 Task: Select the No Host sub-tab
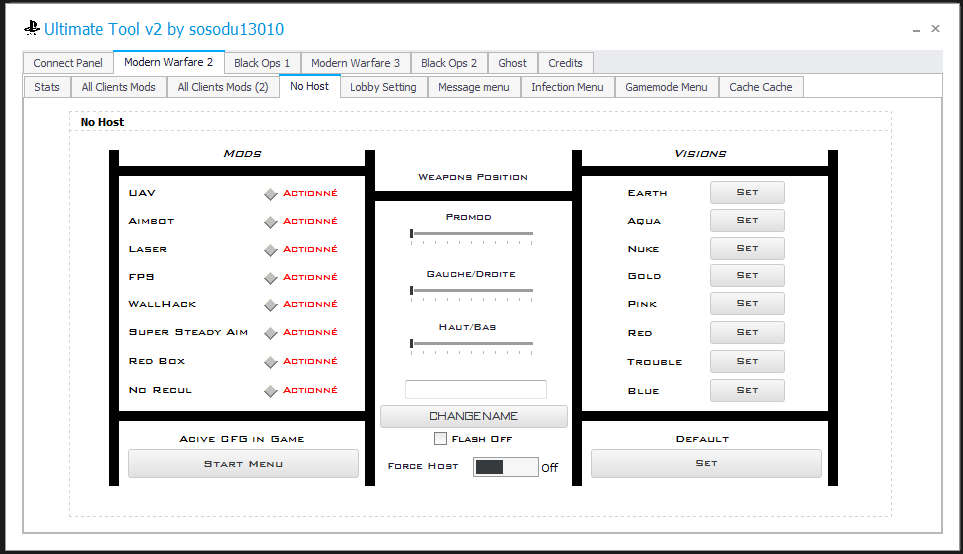(x=310, y=86)
